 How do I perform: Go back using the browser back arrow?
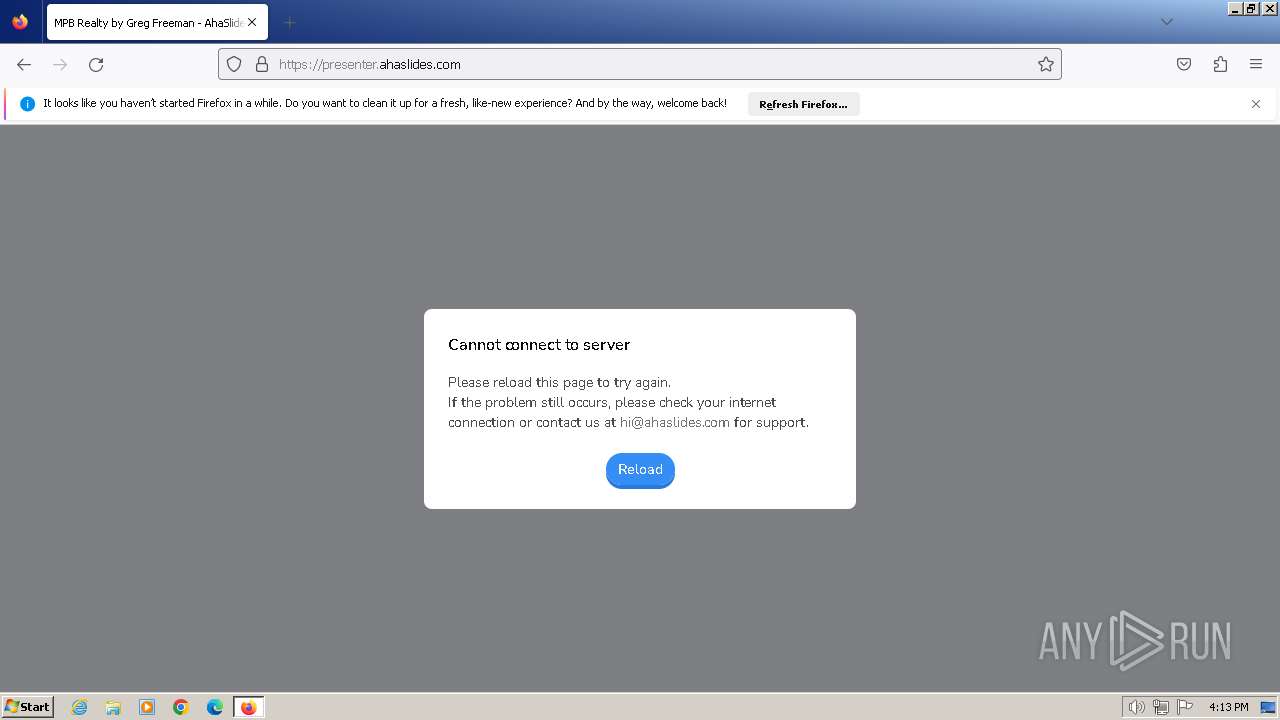click(x=24, y=64)
